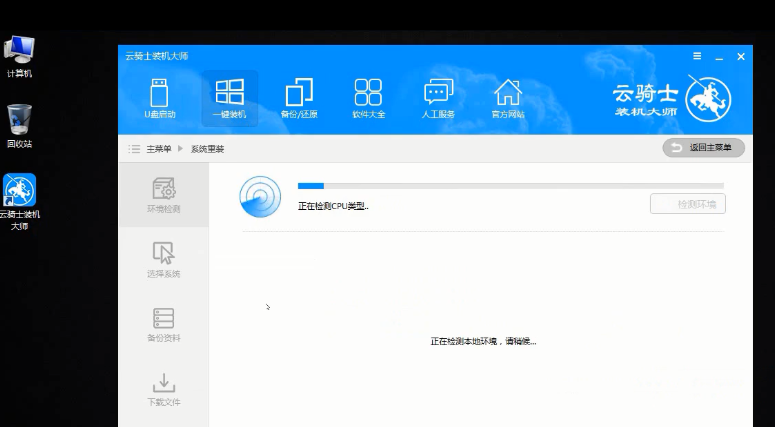
Task: Select 云骑士装机大师 desktop shortcut
Action: point(19,202)
